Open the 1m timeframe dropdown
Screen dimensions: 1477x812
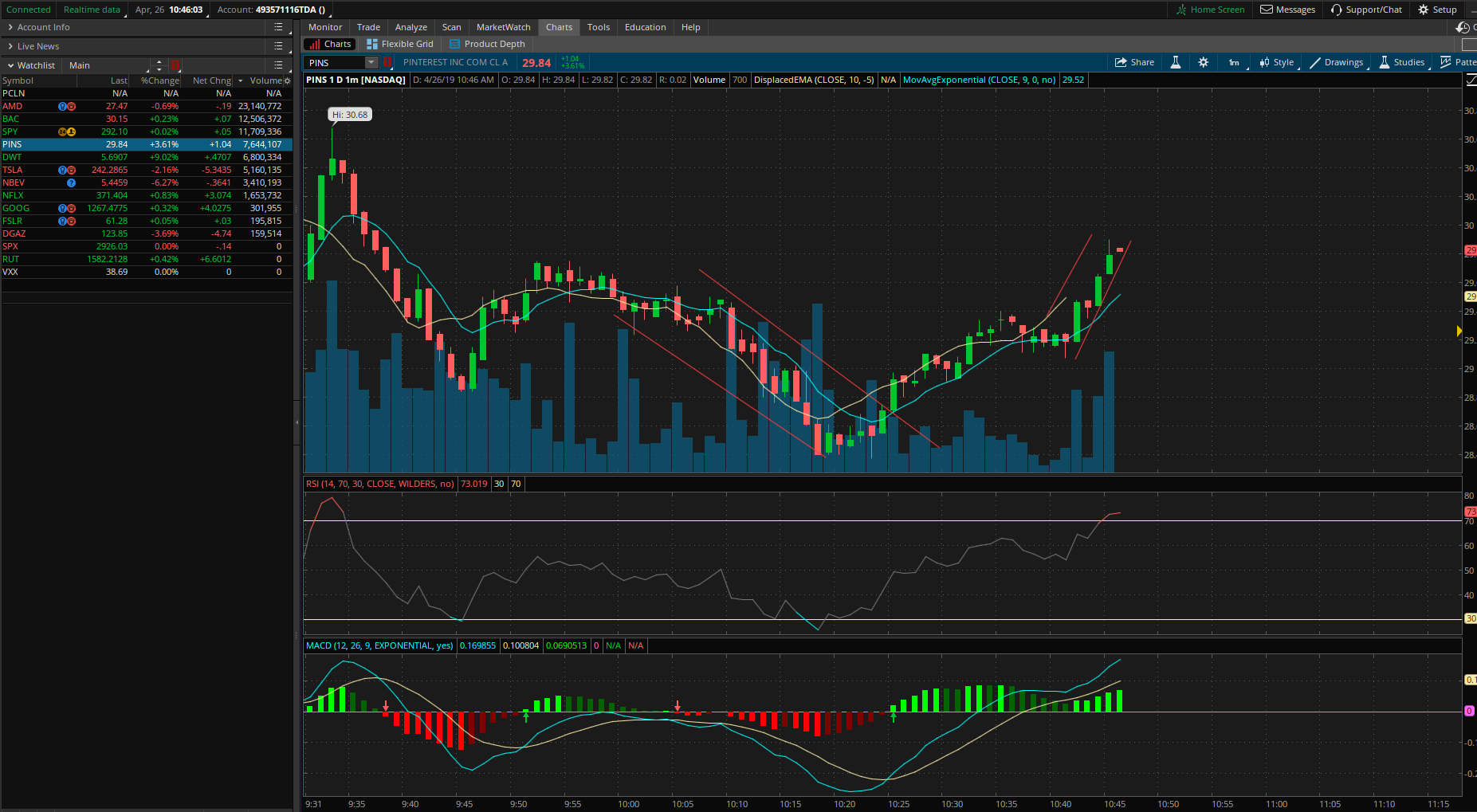click(x=1234, y=62)
